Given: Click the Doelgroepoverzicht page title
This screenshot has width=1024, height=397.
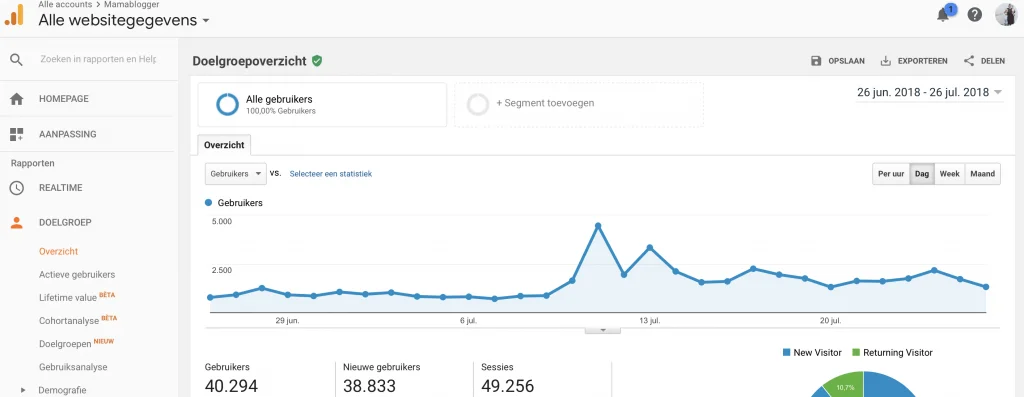Looking at the screenshot, I should 249,61.
